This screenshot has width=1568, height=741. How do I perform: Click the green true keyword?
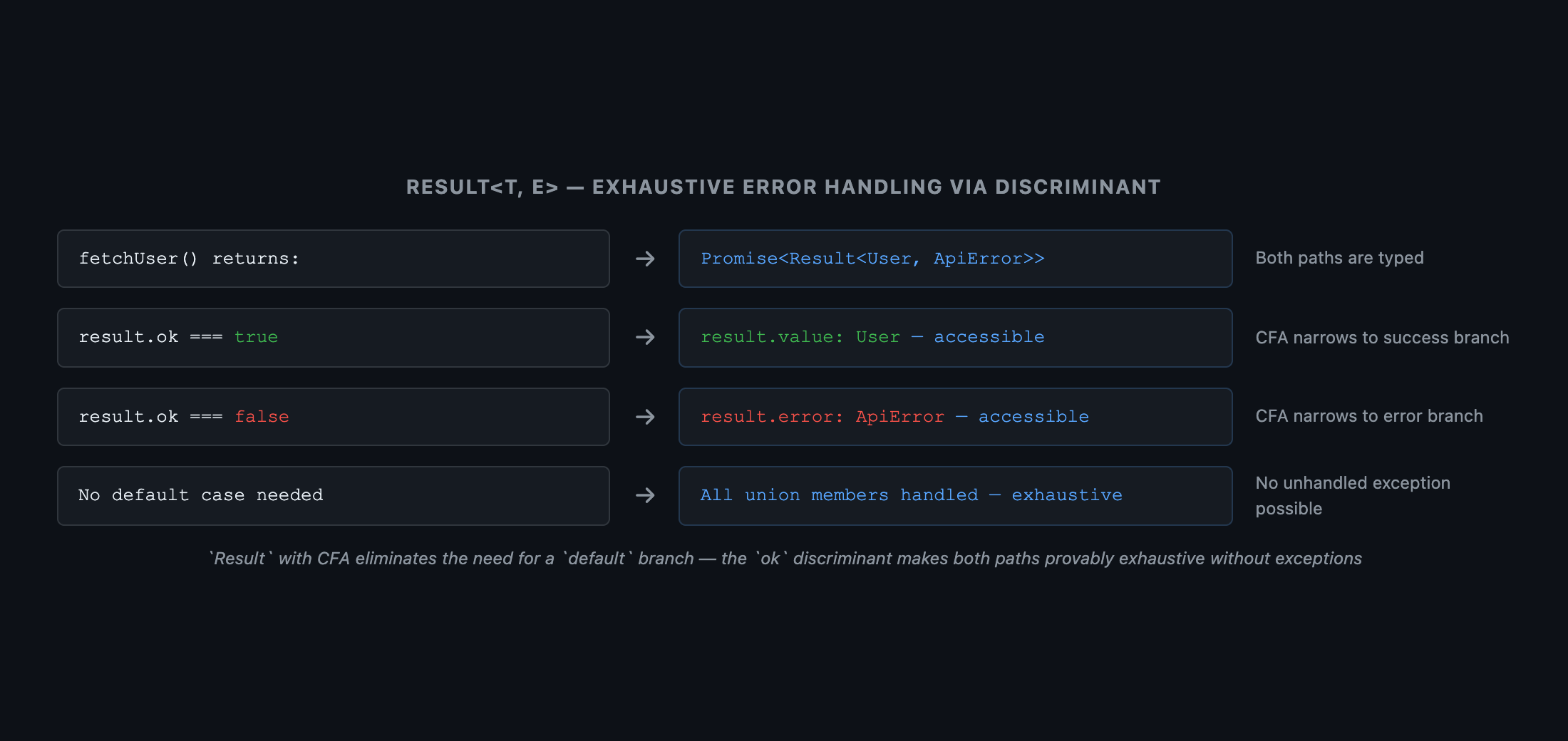[256, 337]
